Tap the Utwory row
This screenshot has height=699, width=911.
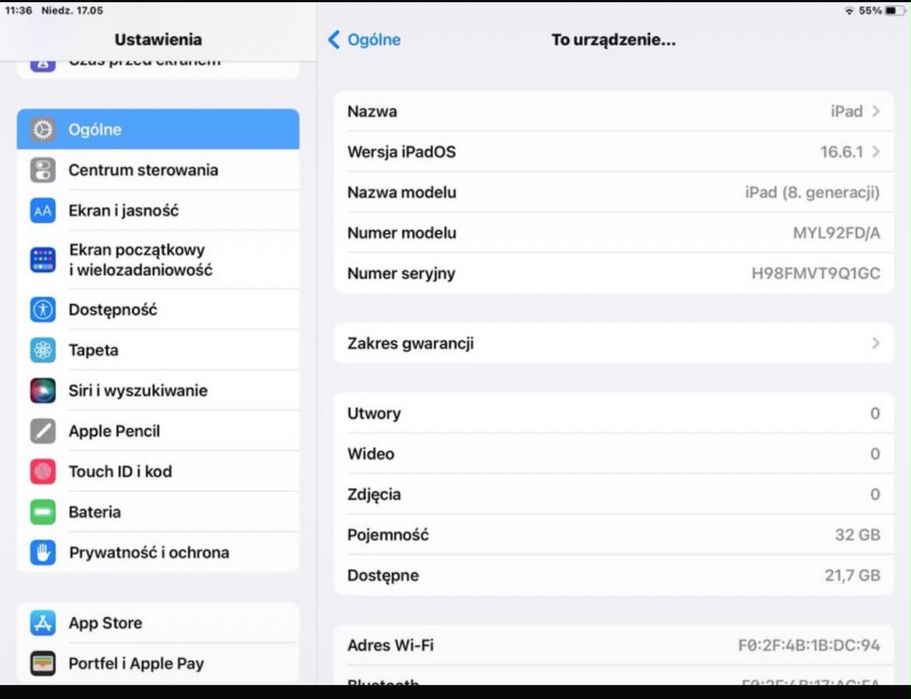click(x=614, y=413)
